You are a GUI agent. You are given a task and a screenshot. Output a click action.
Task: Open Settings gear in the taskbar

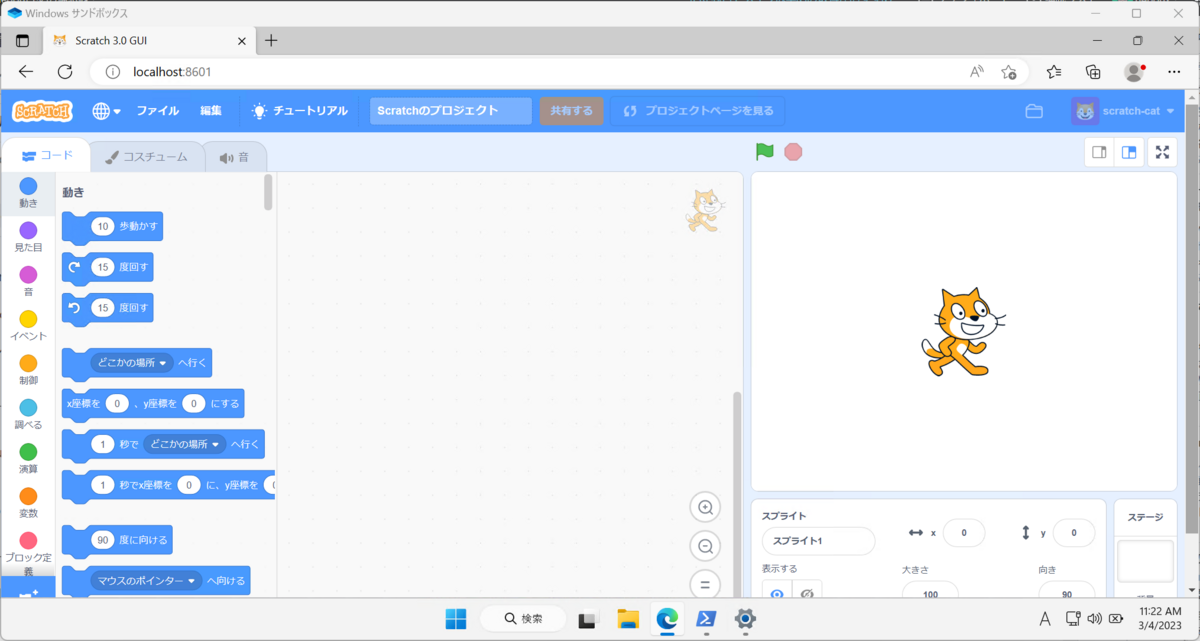coord(745,619)
